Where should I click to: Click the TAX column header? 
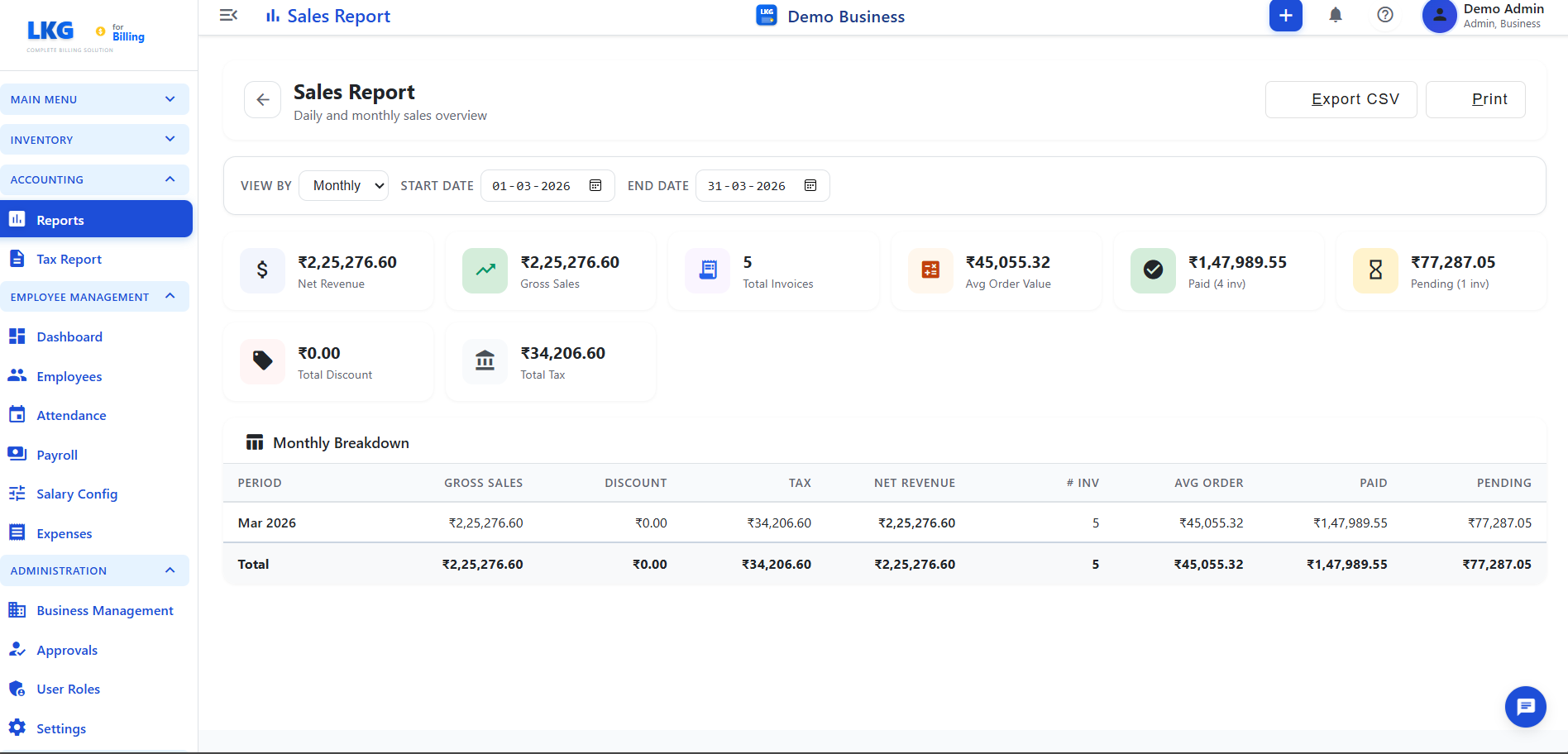click(800, 483)
